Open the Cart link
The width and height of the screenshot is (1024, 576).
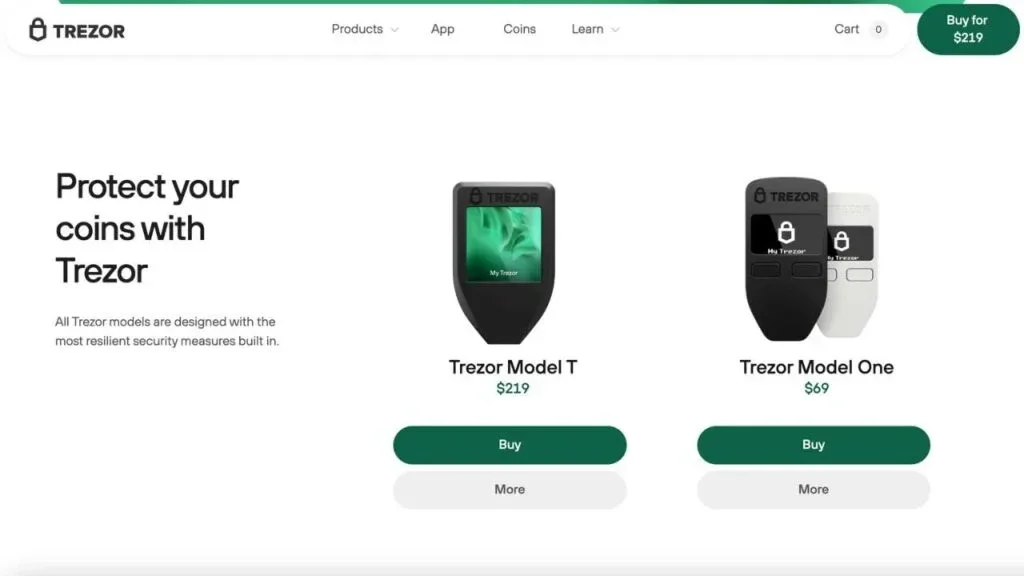click(846, 29)
